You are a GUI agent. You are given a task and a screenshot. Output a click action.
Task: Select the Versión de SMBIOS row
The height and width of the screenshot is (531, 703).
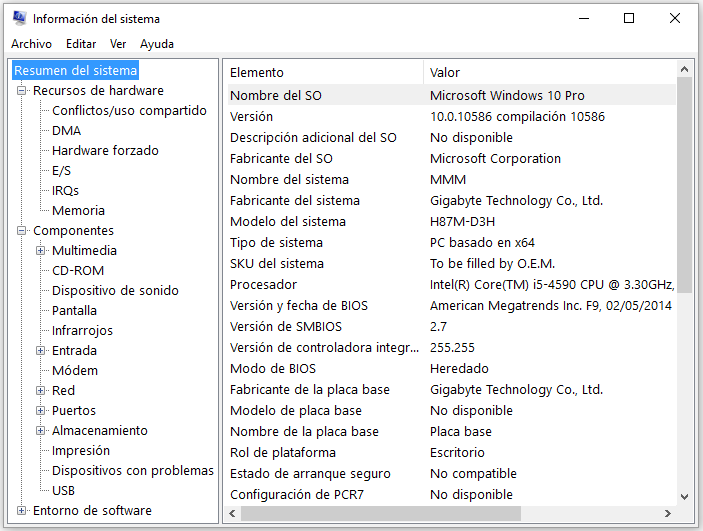[x=451, y=326]
